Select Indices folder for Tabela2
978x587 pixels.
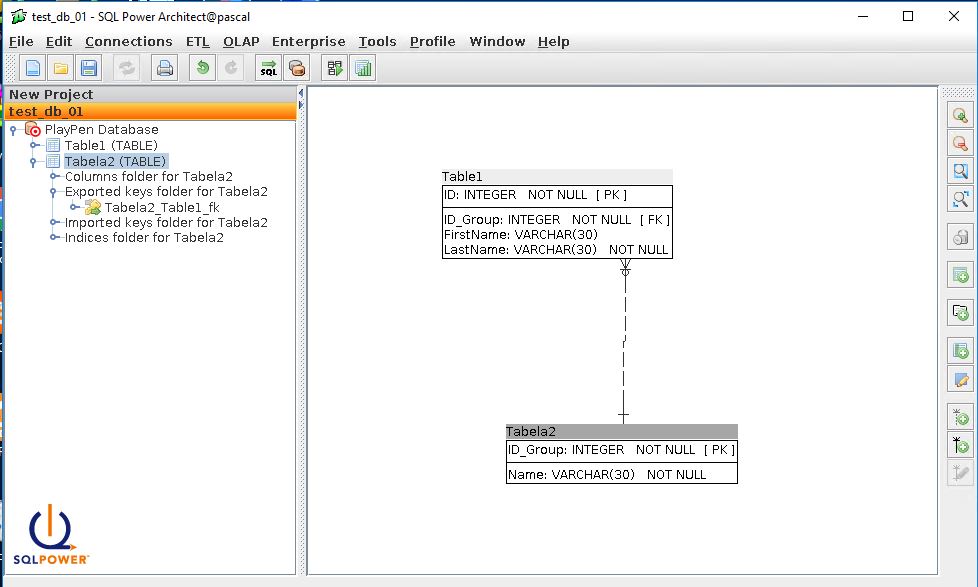point(144,238)
